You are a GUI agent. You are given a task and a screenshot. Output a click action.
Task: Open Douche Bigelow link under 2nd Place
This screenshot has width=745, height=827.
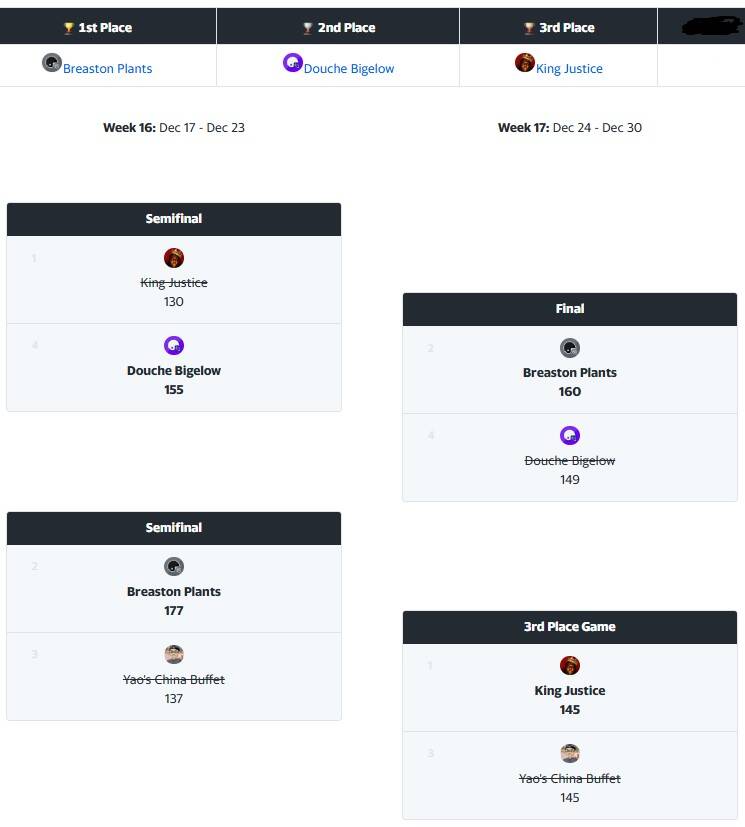tap(349, 69)
